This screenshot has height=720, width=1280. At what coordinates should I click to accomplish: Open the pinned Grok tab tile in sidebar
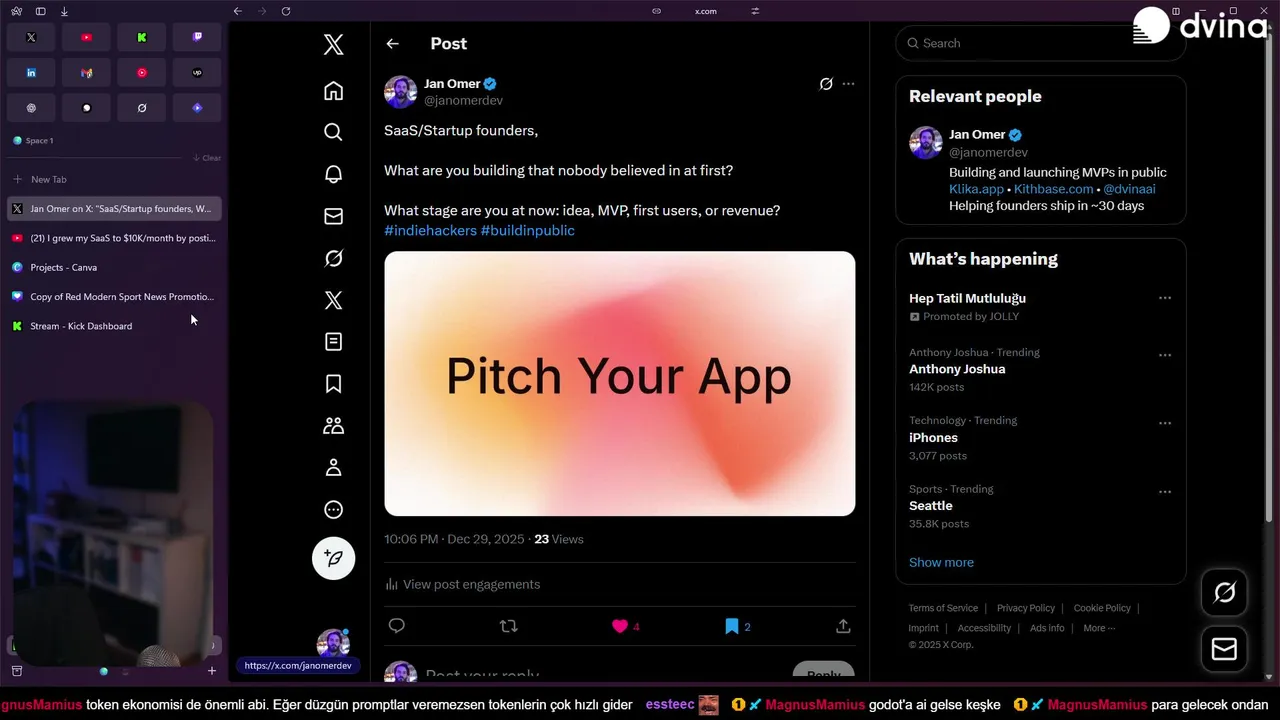[x=142, y=108]
